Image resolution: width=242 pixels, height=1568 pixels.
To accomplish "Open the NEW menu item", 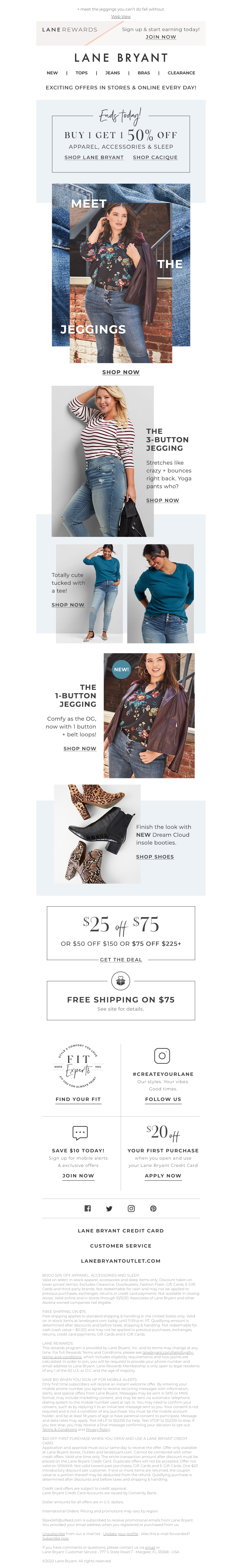I will coord(52,73).
